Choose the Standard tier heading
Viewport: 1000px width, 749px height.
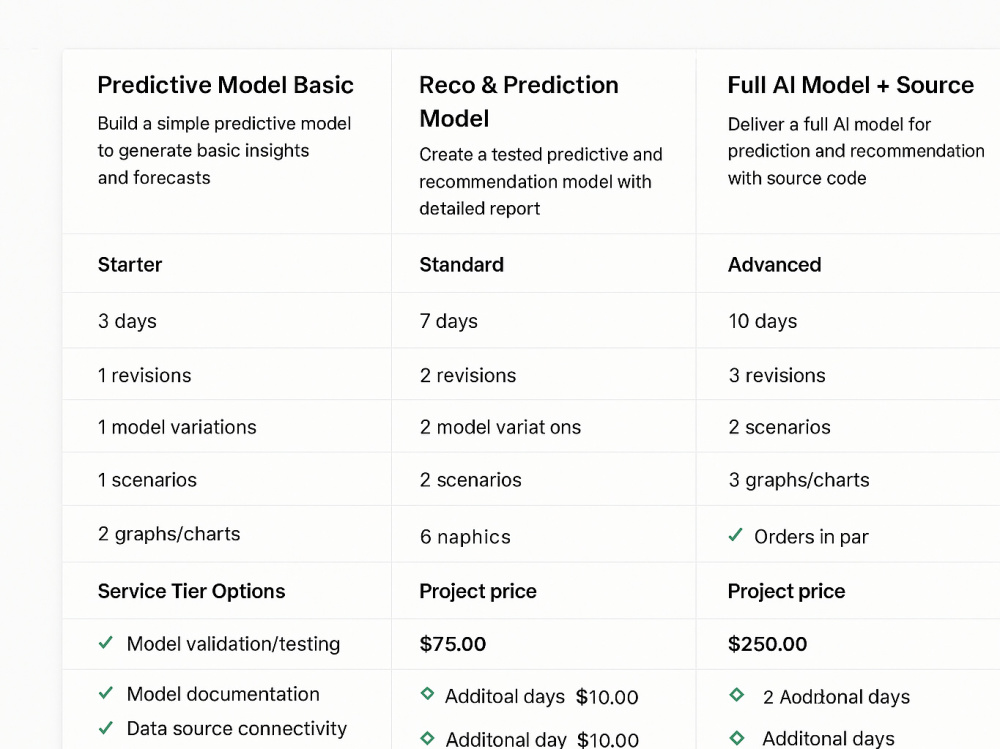tap(462, 264)
